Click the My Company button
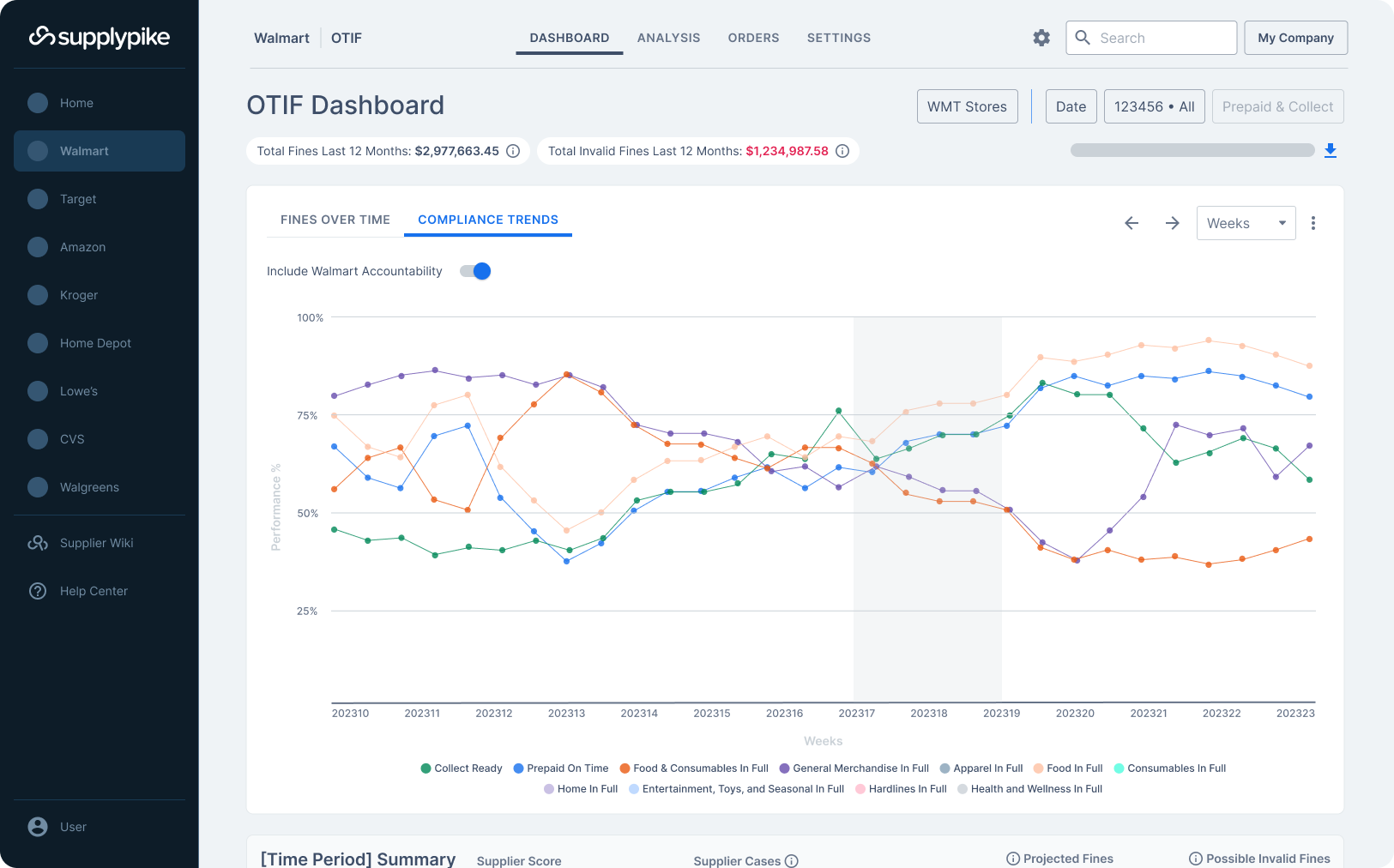The height and width of the screenshot is (868, 1394). click(x=1295, y=38)
